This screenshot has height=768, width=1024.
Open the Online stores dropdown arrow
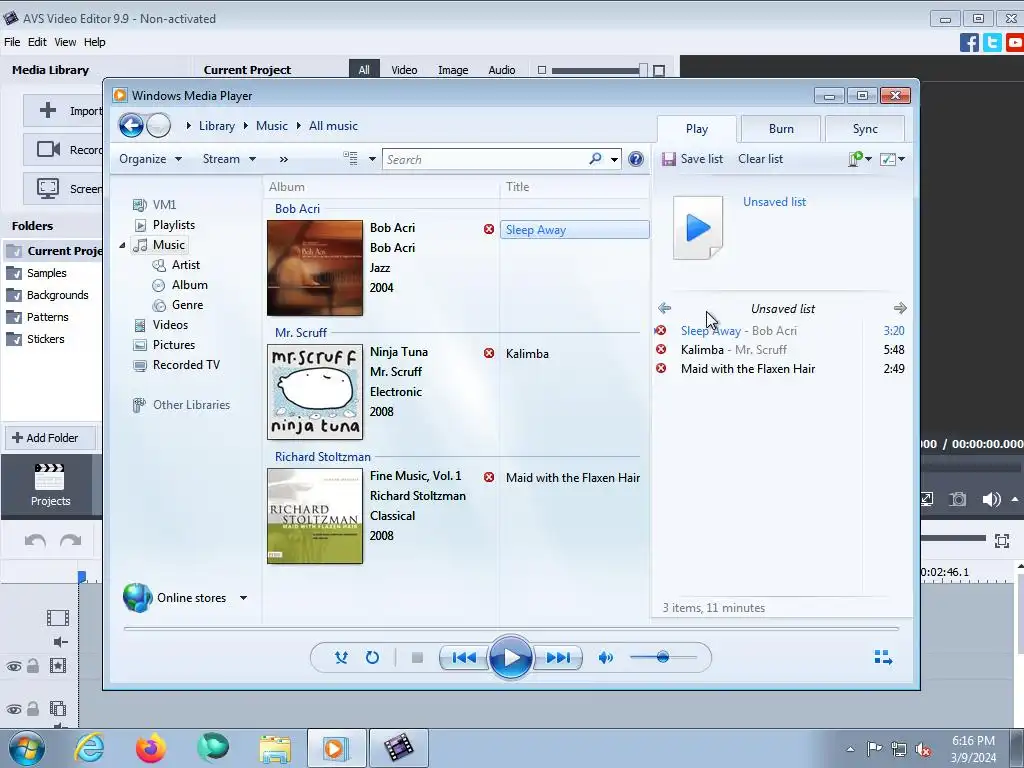tap(243, 598)
